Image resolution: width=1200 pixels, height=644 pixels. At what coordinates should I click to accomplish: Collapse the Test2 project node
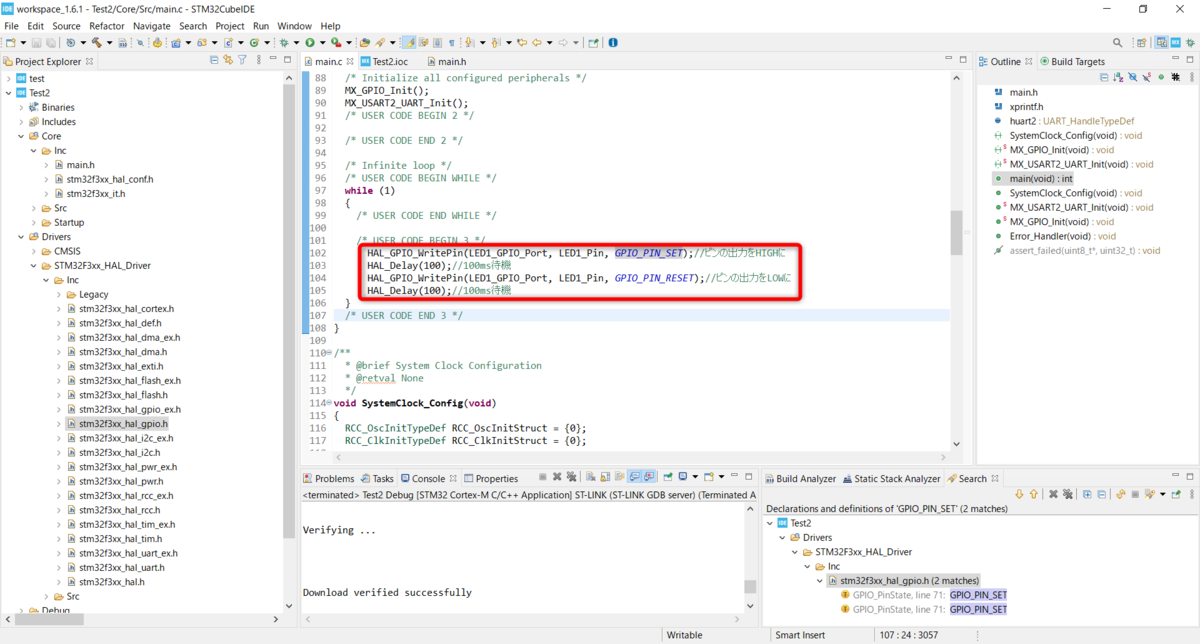tap(9, 92)
